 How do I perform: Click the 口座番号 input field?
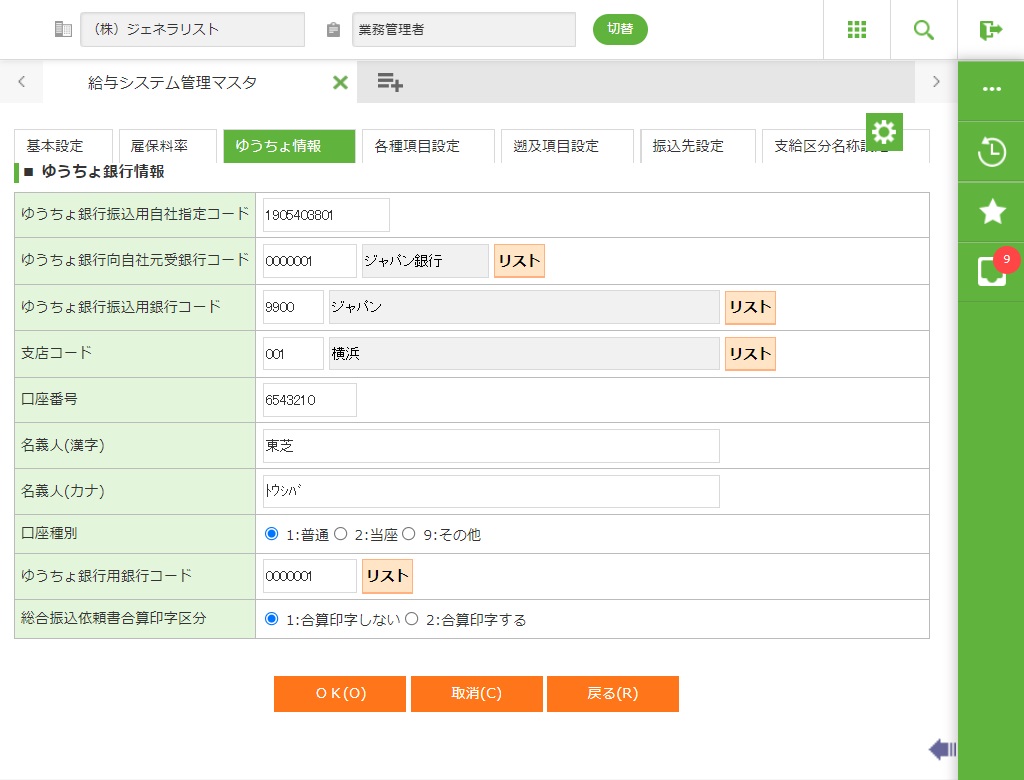tap(309, 400)
